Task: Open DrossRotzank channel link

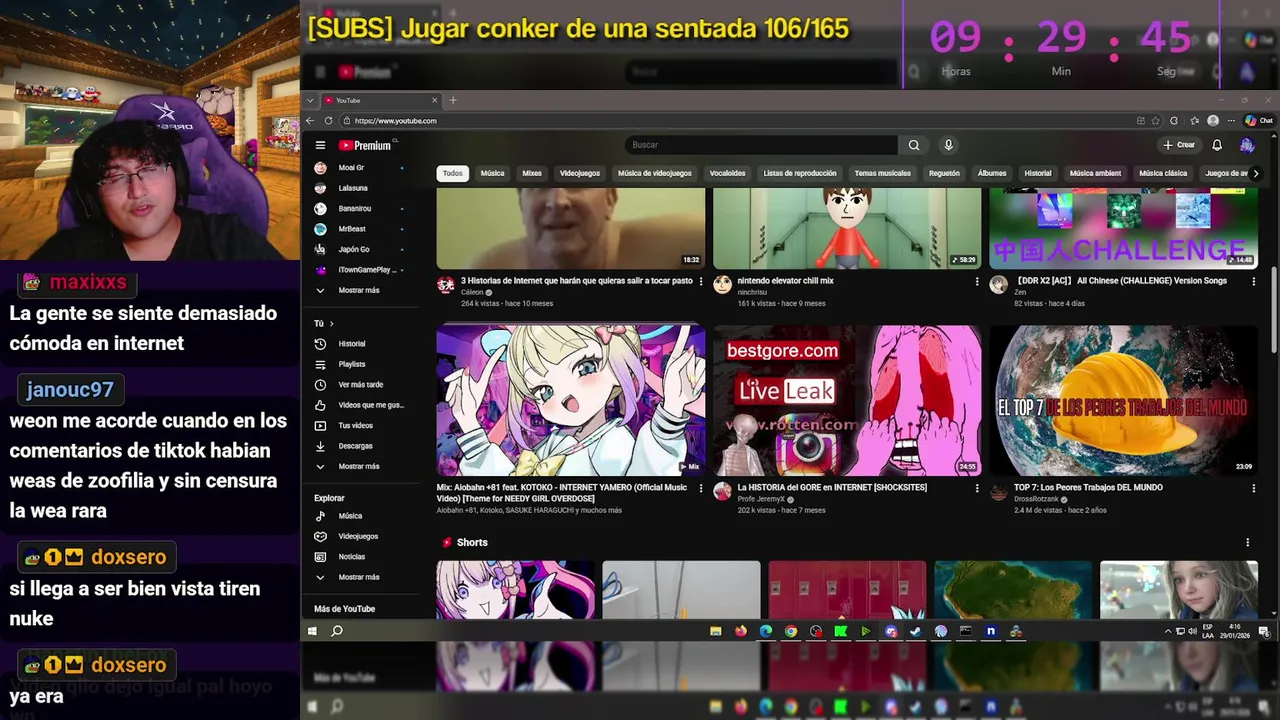Action: click(1038, 499)
